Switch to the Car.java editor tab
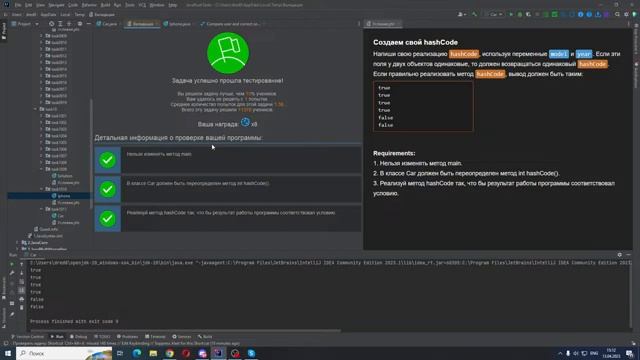This screenshot has height=360, width=640. (x=107, y=24)
